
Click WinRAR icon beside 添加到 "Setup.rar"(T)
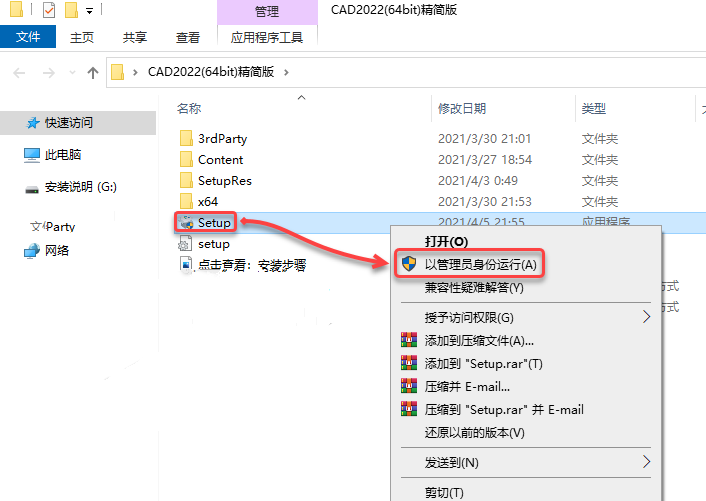point(409,363)
